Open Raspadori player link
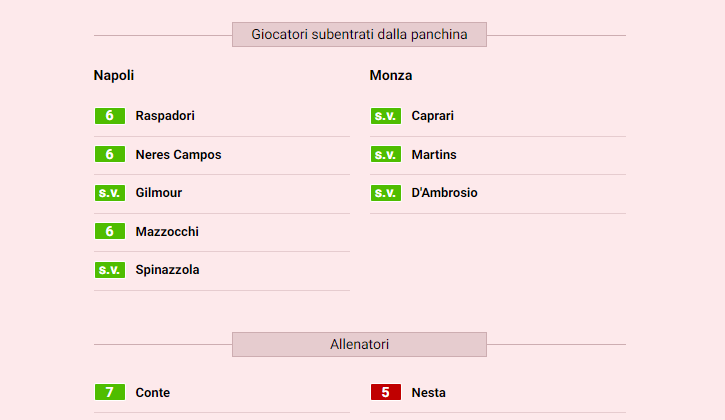This screenshot has height=420, width=725. pos(165,116)
